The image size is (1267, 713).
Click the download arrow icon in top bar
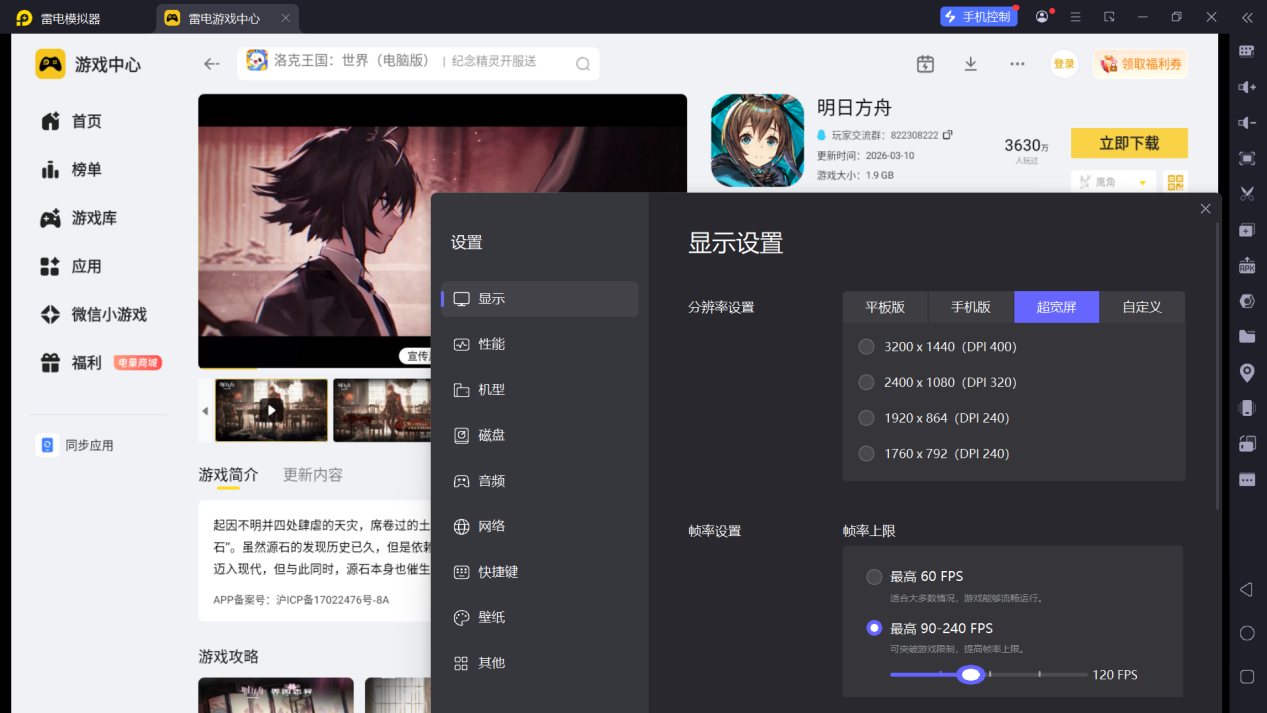tap(970, 64)
